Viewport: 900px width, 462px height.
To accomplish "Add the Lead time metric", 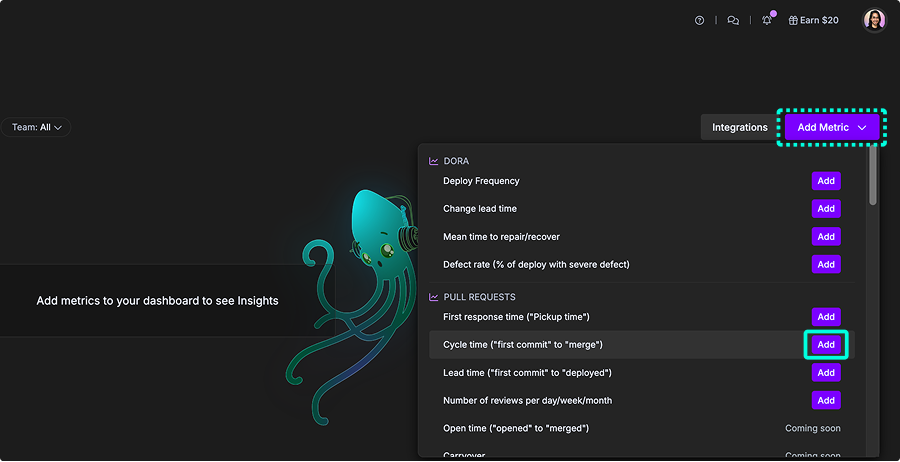I will pyautogui.click(x=826, y=372).
